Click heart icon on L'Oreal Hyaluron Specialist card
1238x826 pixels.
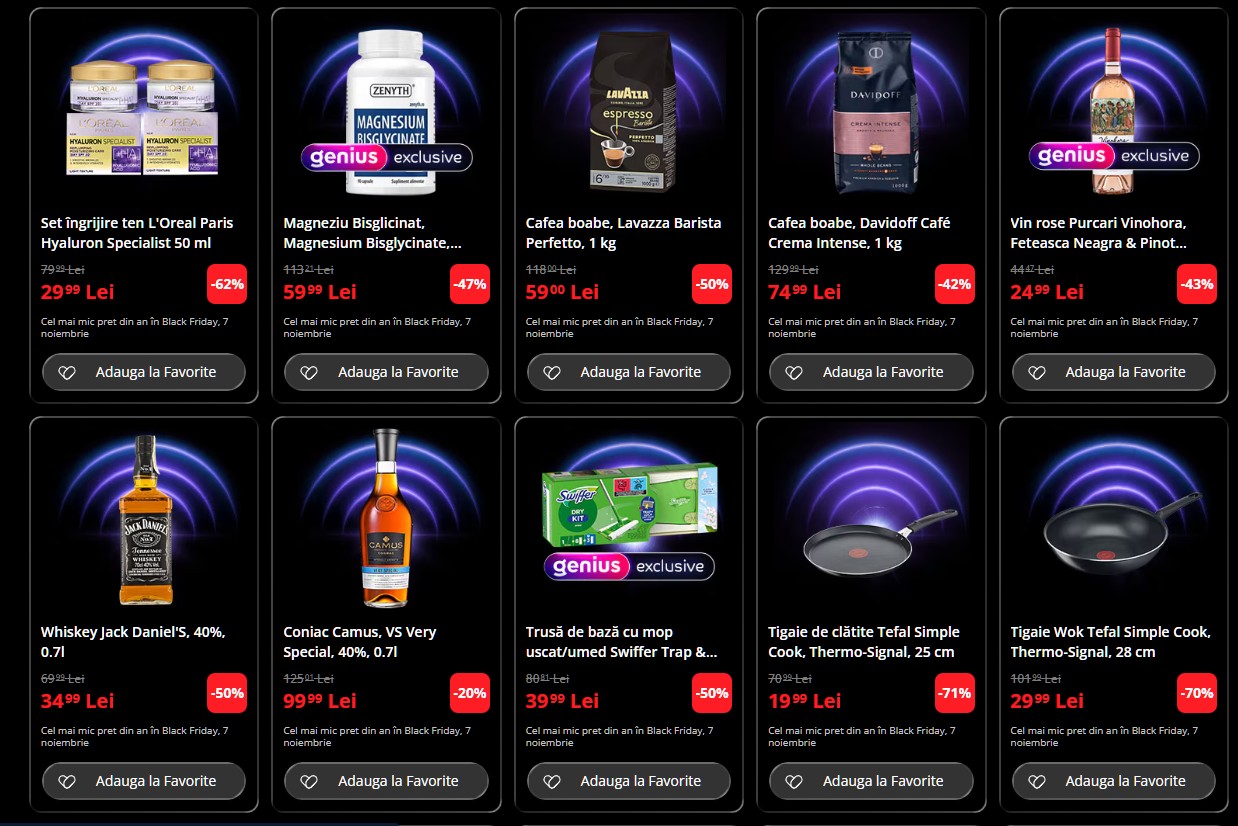(66, 372)
